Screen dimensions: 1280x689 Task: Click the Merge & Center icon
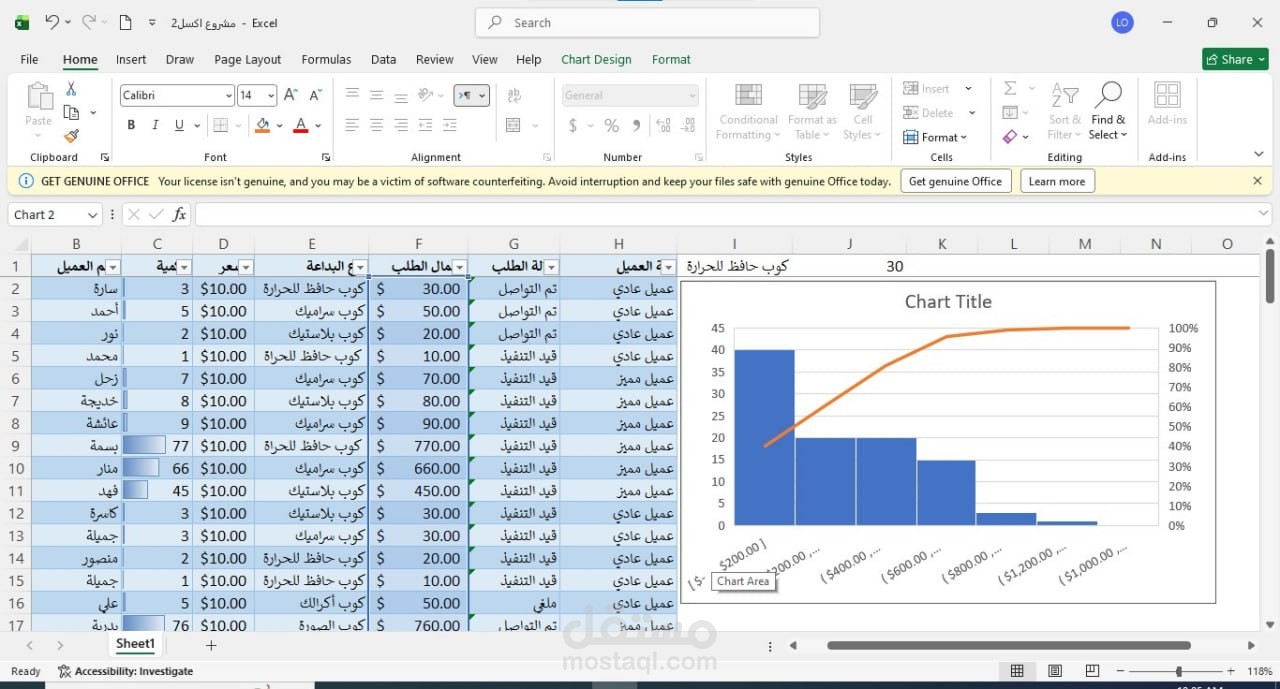point(514,125)
